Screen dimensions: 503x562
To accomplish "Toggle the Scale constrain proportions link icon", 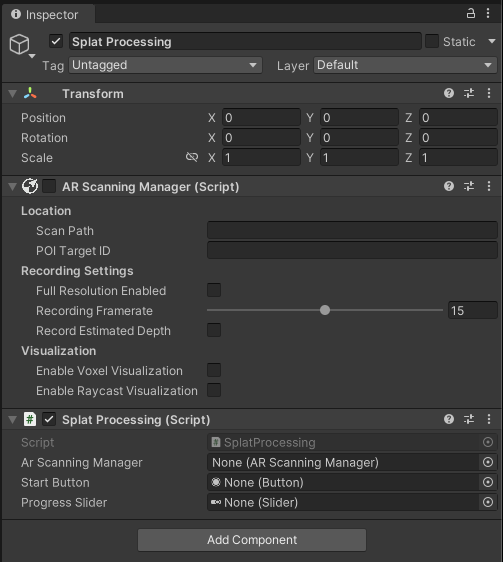I will [x=192, y=157].
